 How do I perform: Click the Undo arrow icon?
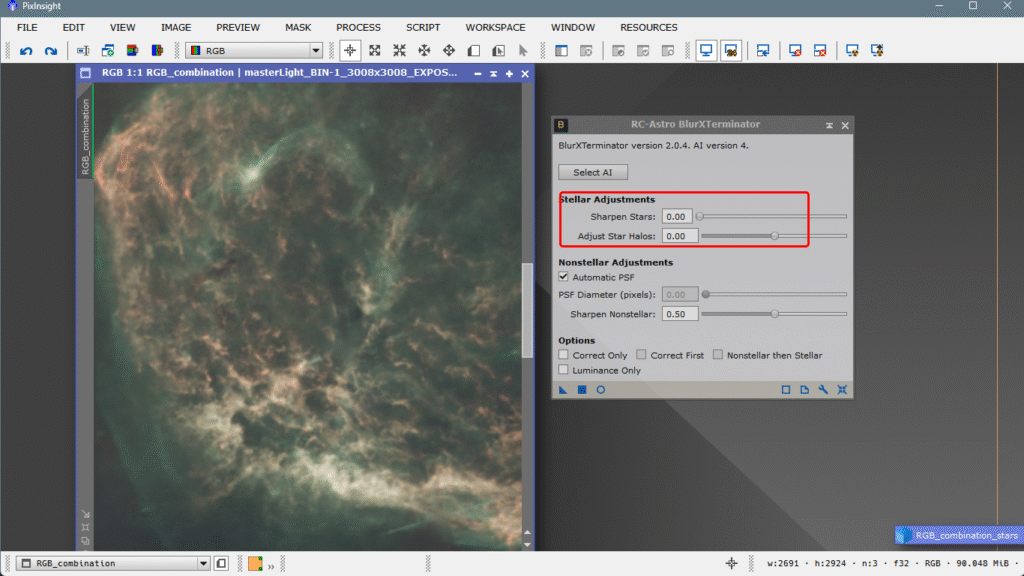click(x=26, y=51)
